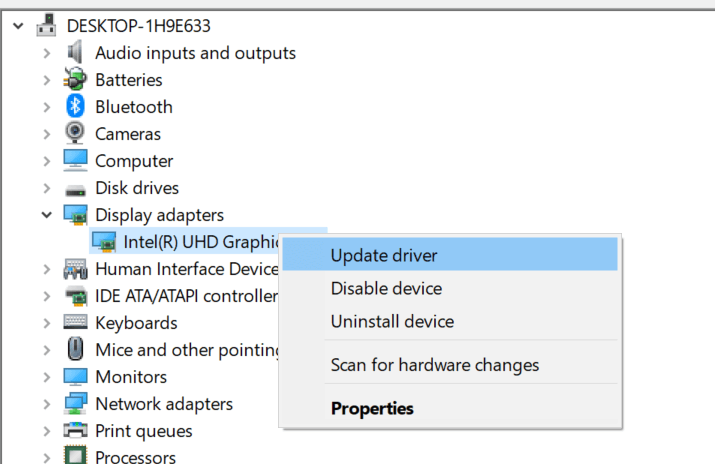This screenshot has height=469, width=715.
Task: Click the Mice and pointing devices icon
Action: pyautogui.click(x=75, y=349)
